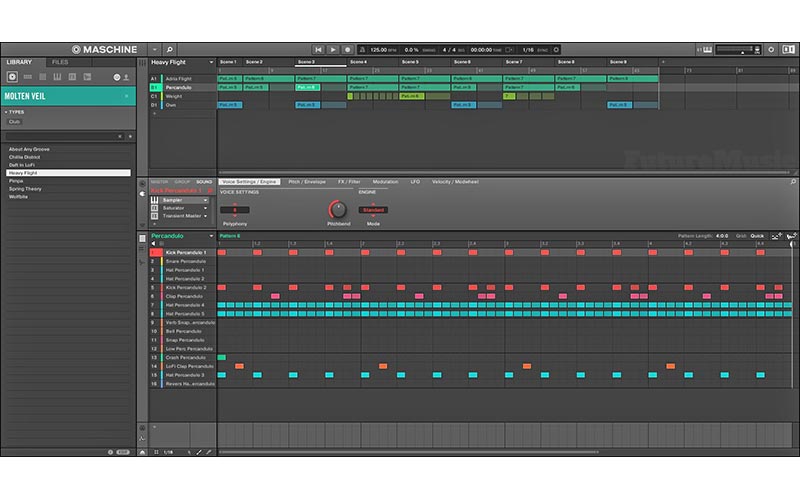Select Crash Percandulo sound slot
Screen dimensions: 800x500
click(x=182, y=358)
